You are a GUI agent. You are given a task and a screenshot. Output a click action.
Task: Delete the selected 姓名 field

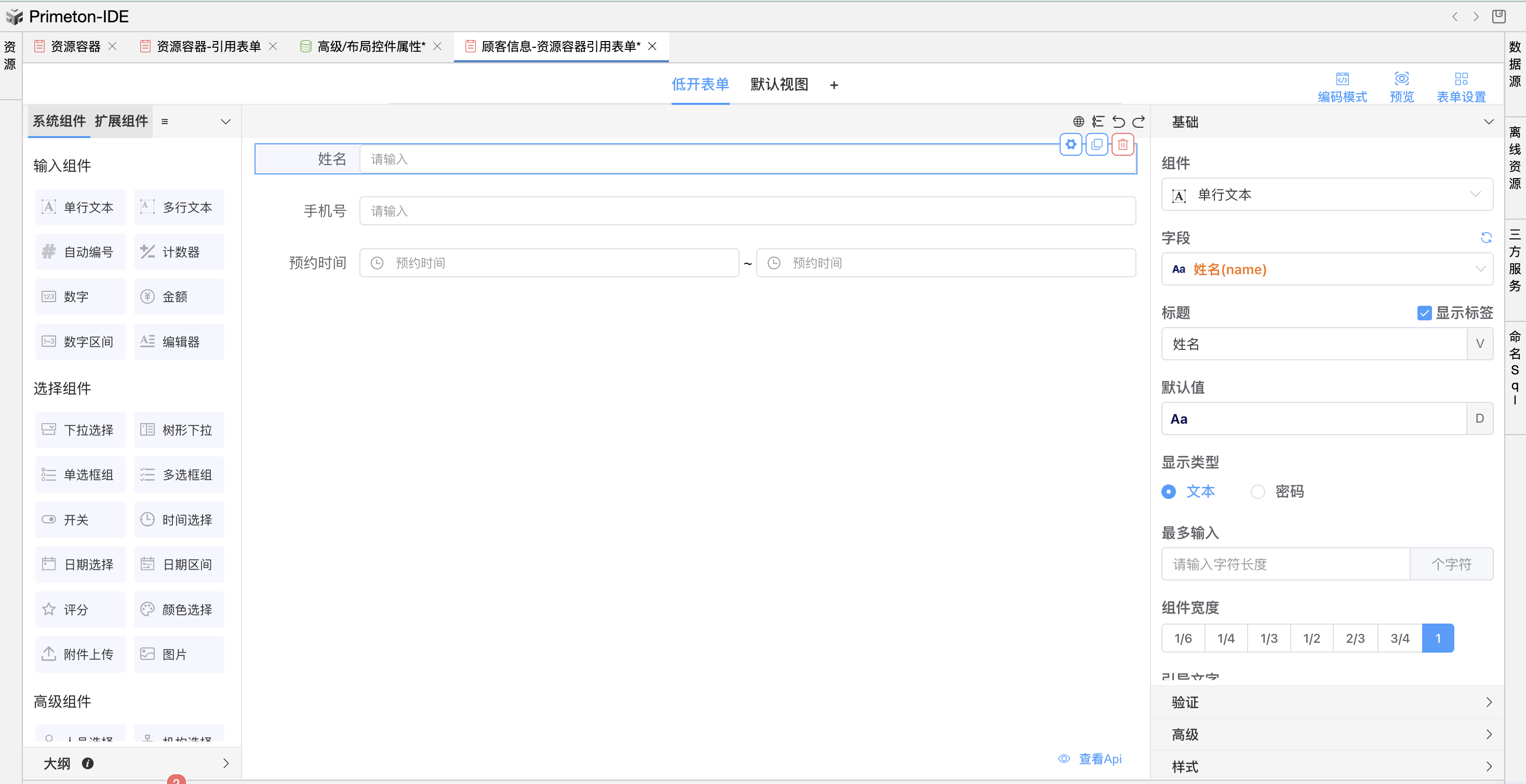(1122, 144)
